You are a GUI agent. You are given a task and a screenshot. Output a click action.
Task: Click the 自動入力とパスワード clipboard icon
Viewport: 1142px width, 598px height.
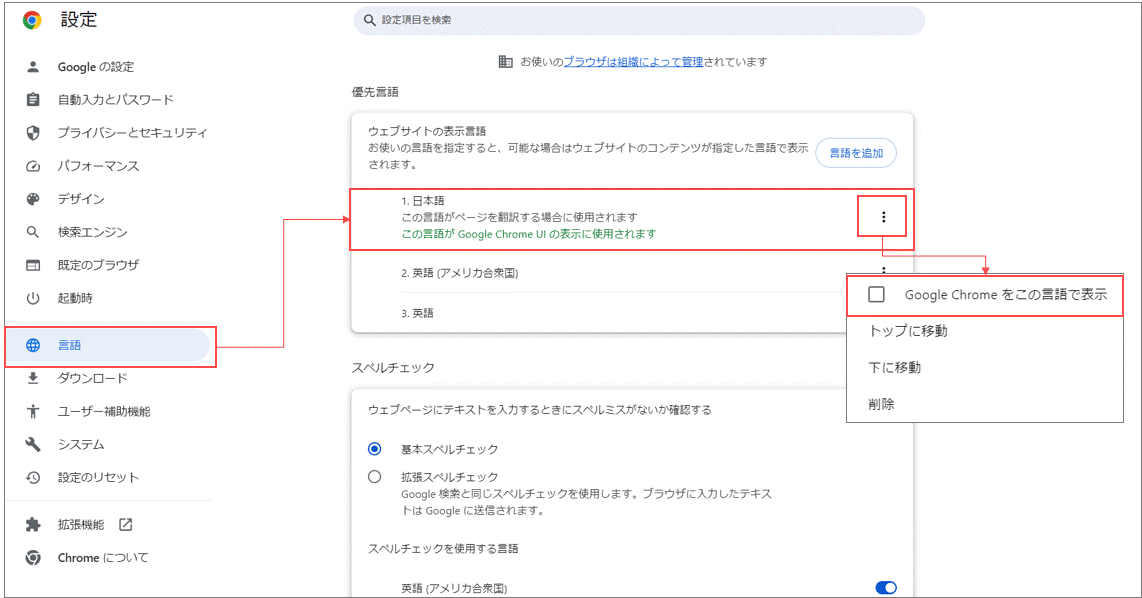click(33, 100)
